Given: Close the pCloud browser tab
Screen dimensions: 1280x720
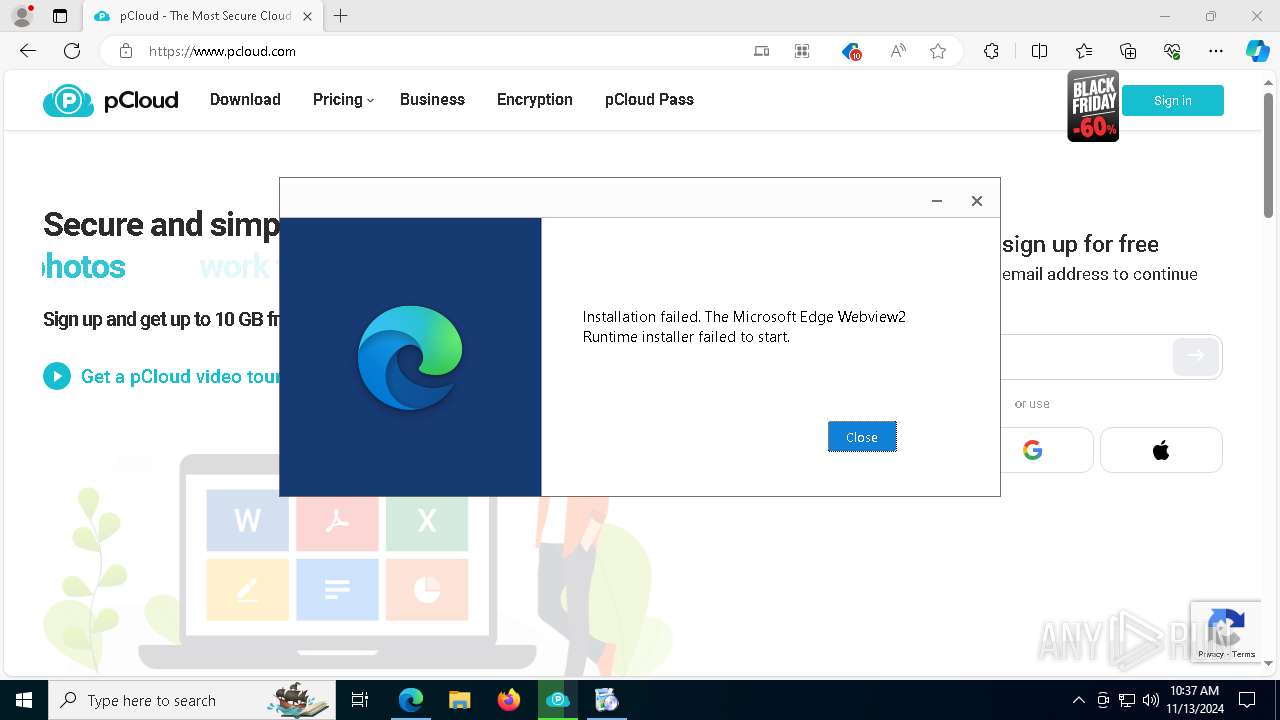Looking at the screenshot, I should point(307,16).
